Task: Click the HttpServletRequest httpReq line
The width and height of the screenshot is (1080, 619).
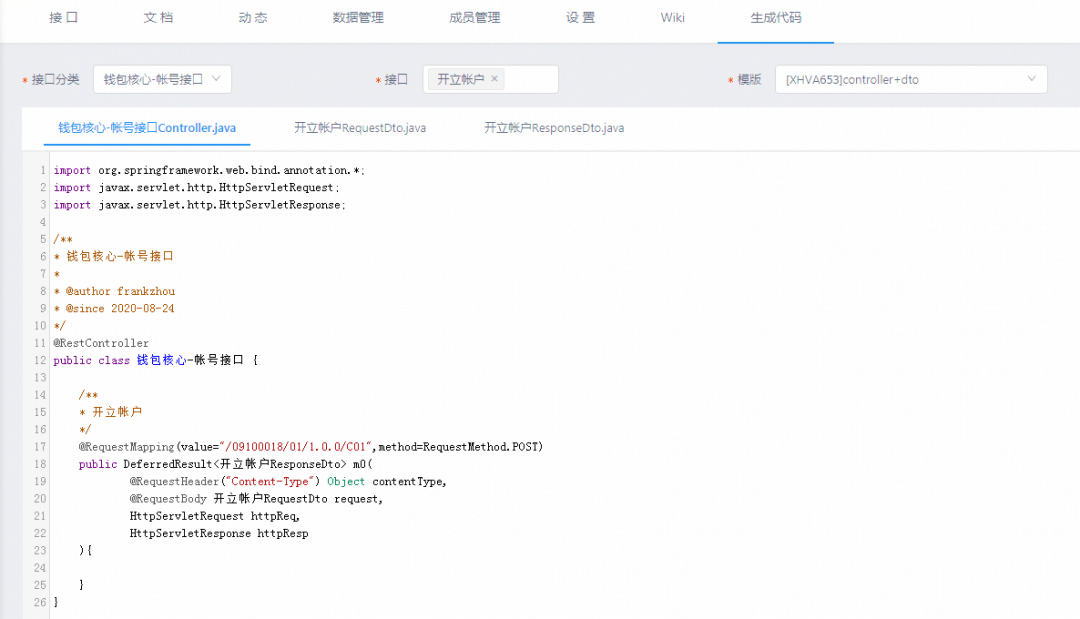Action: coord(214,516)
